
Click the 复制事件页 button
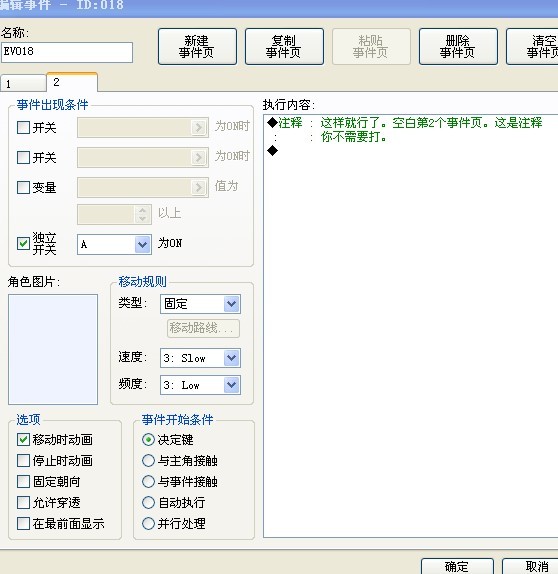pos(284,46)
